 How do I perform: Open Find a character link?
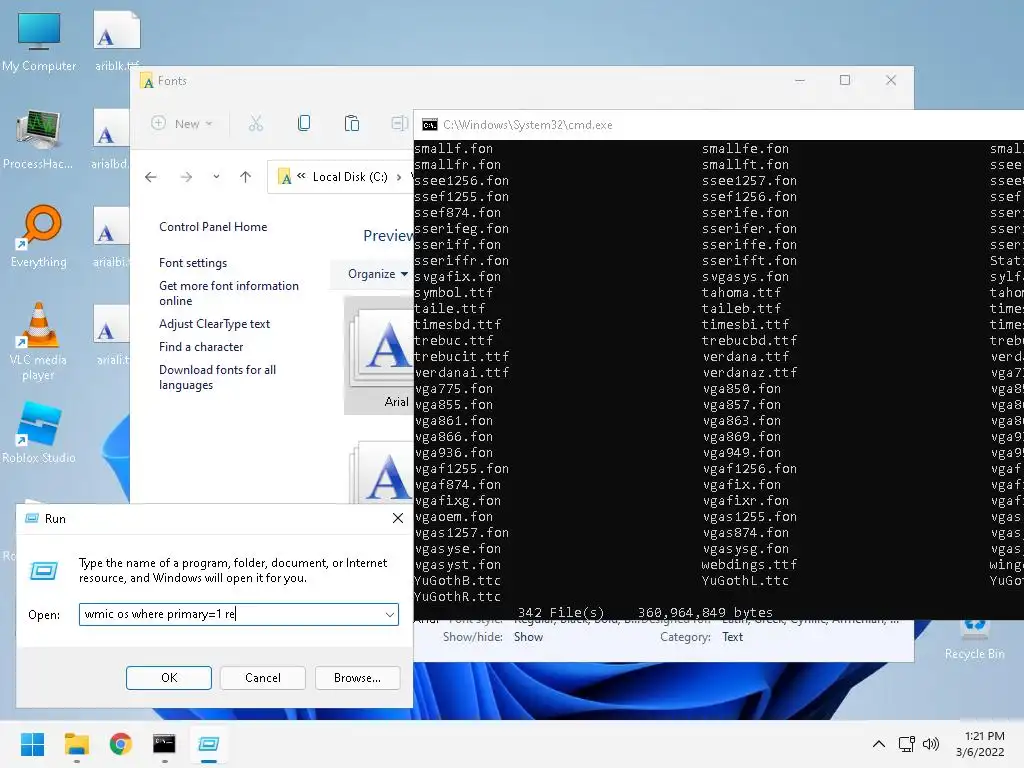click(201, 347)
